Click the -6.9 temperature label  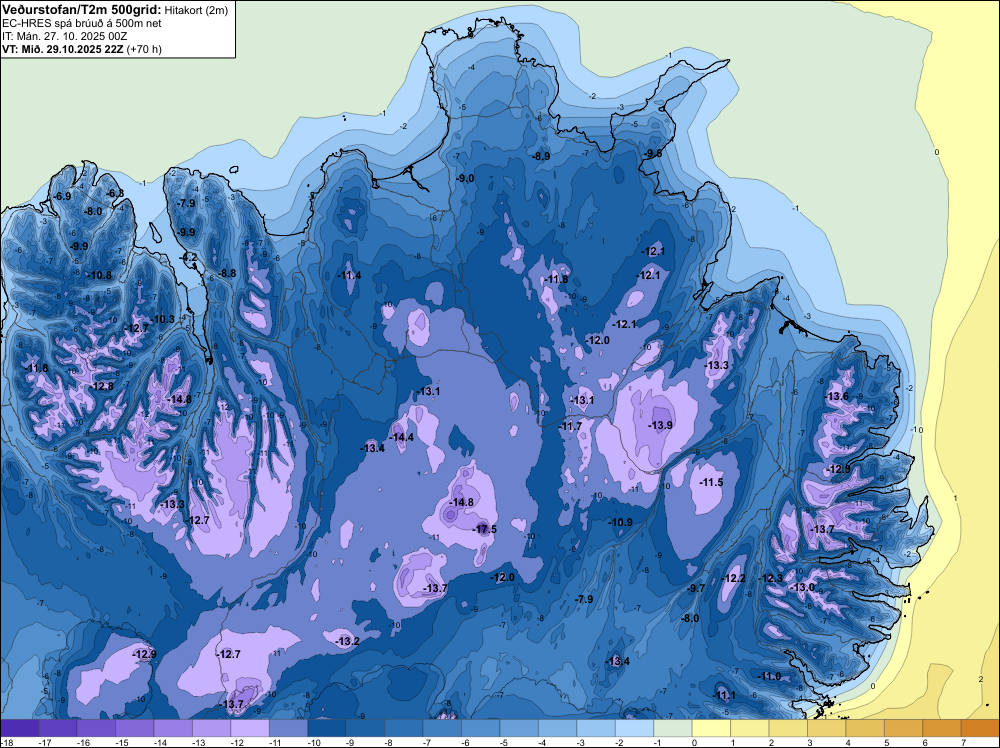click(62, 196)
